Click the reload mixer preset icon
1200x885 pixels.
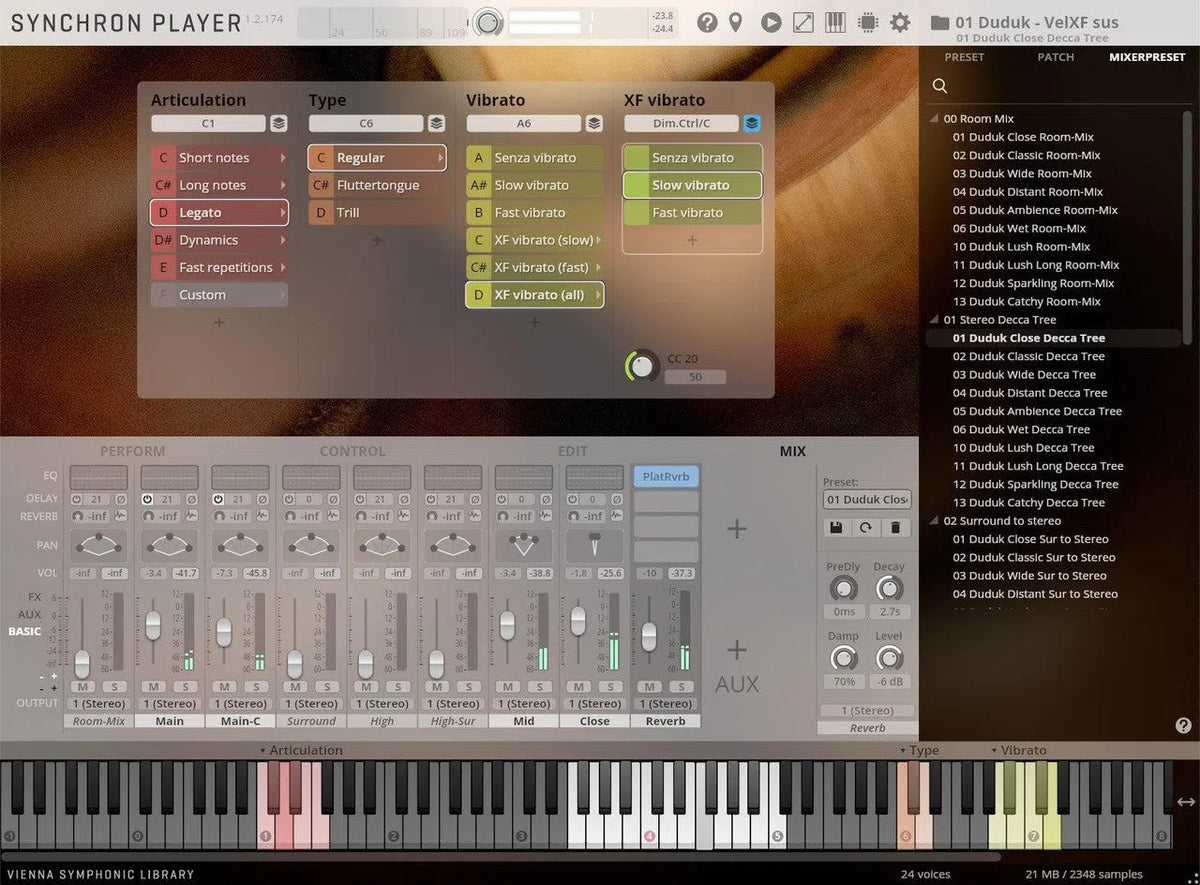click(864, 527)
